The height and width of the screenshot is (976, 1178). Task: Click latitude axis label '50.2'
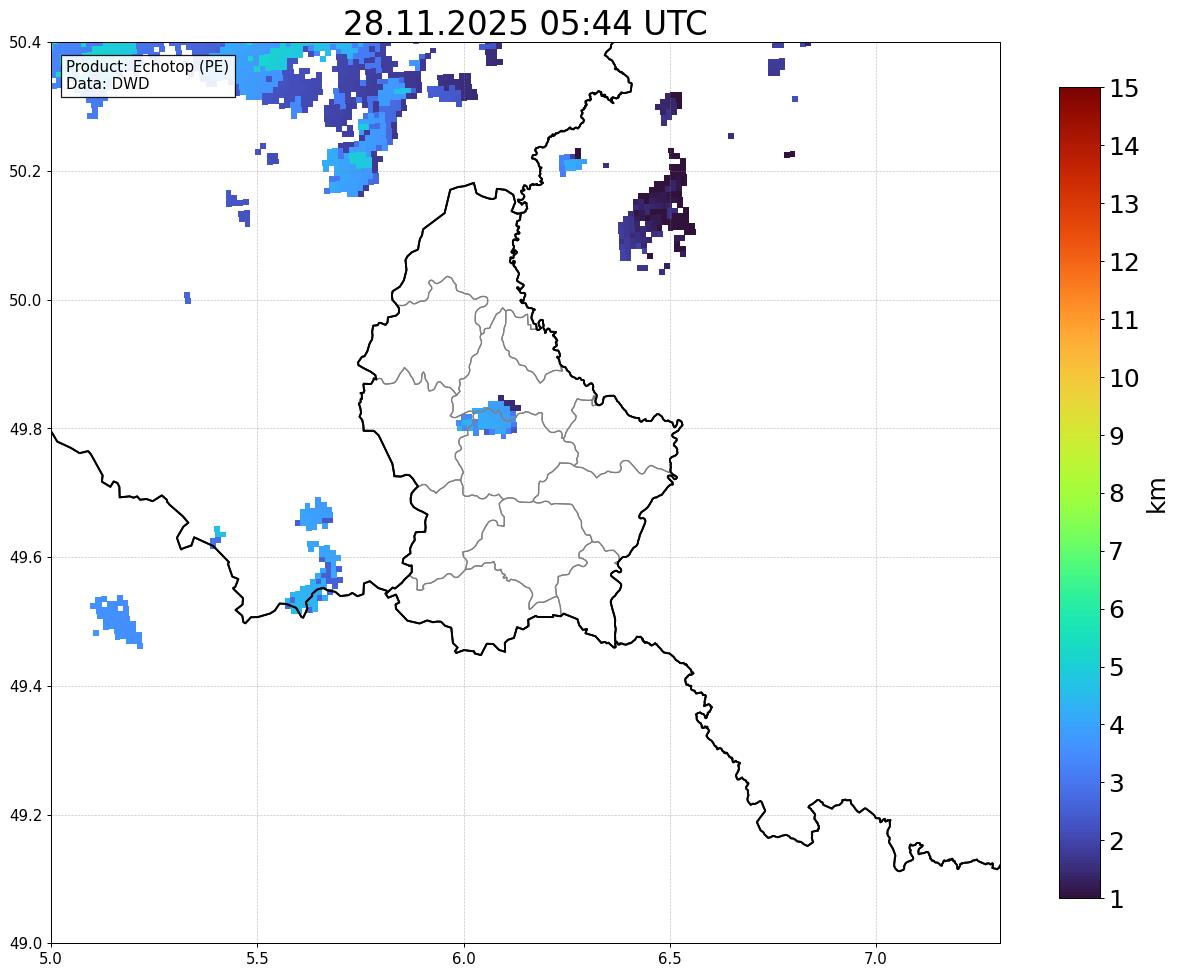point(25,171)
